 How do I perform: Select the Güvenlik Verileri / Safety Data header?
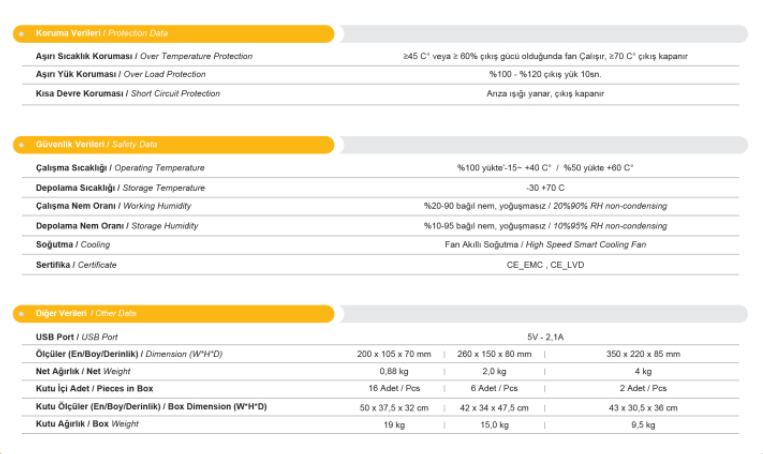(96, 145)
